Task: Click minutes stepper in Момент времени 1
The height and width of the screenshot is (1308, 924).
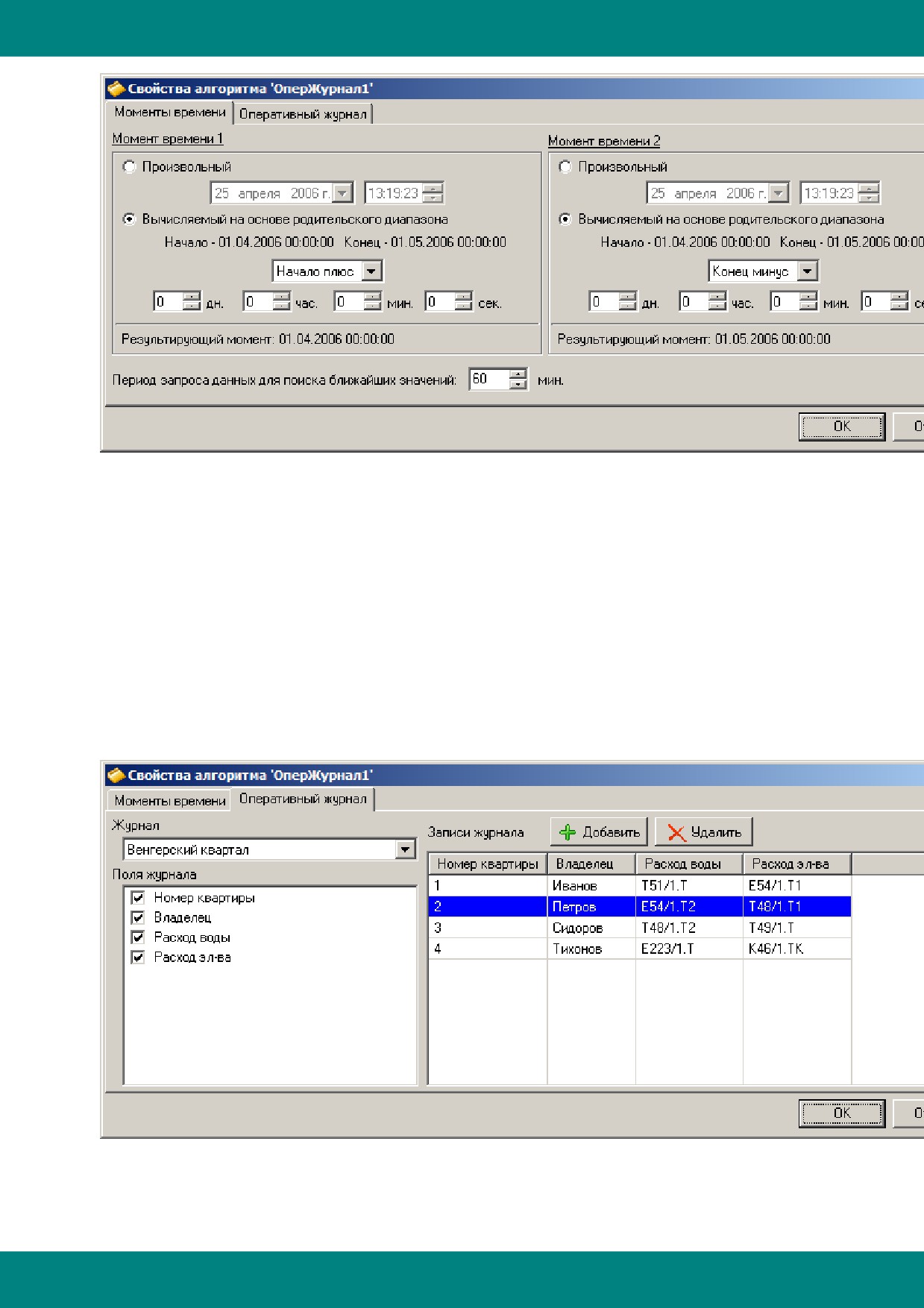Action: [x=372, y=301]
